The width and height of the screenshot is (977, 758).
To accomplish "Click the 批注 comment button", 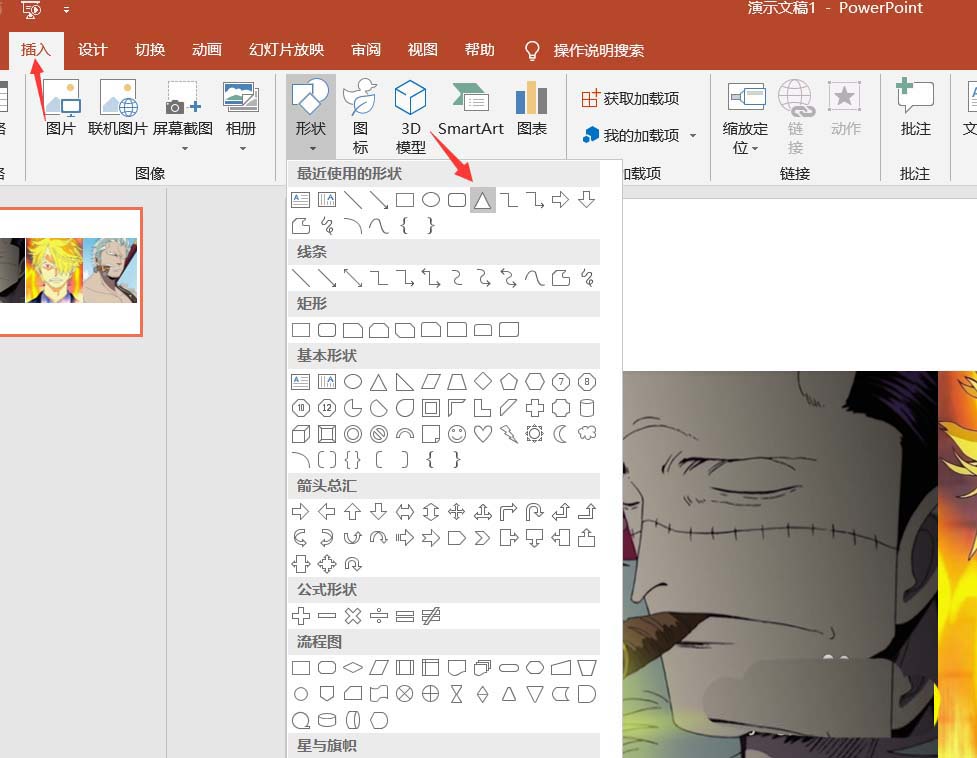I will click(915, 108).
